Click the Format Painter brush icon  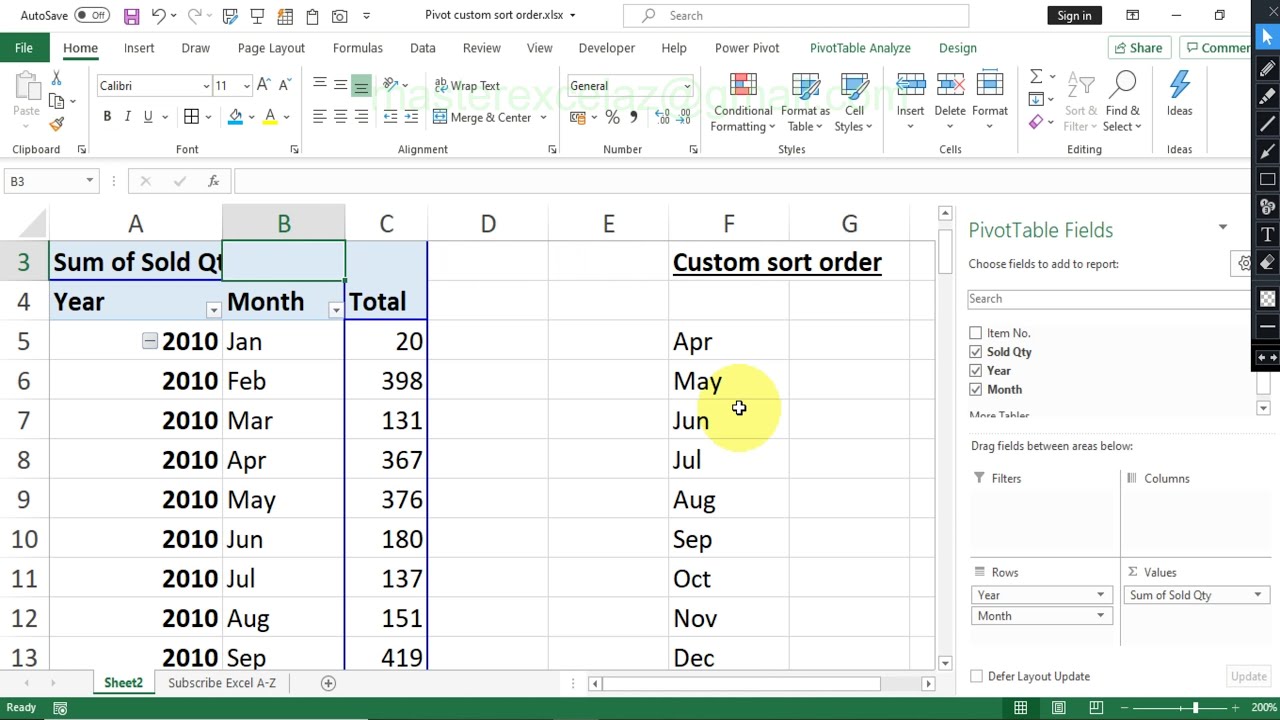click(56, 123)
